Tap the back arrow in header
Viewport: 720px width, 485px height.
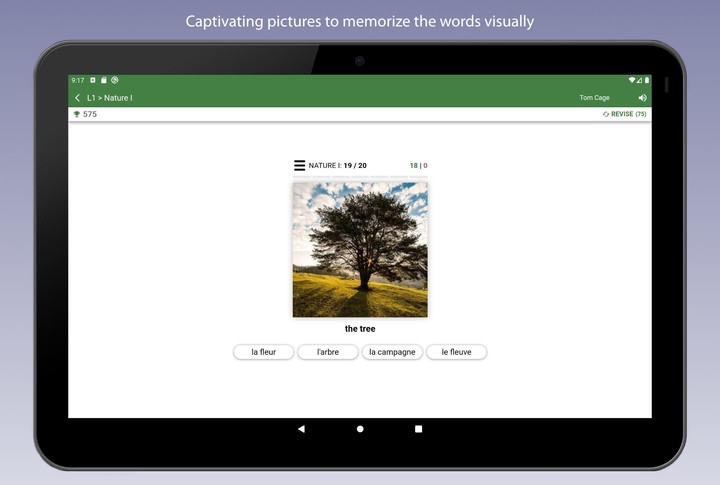pos(78,98)
